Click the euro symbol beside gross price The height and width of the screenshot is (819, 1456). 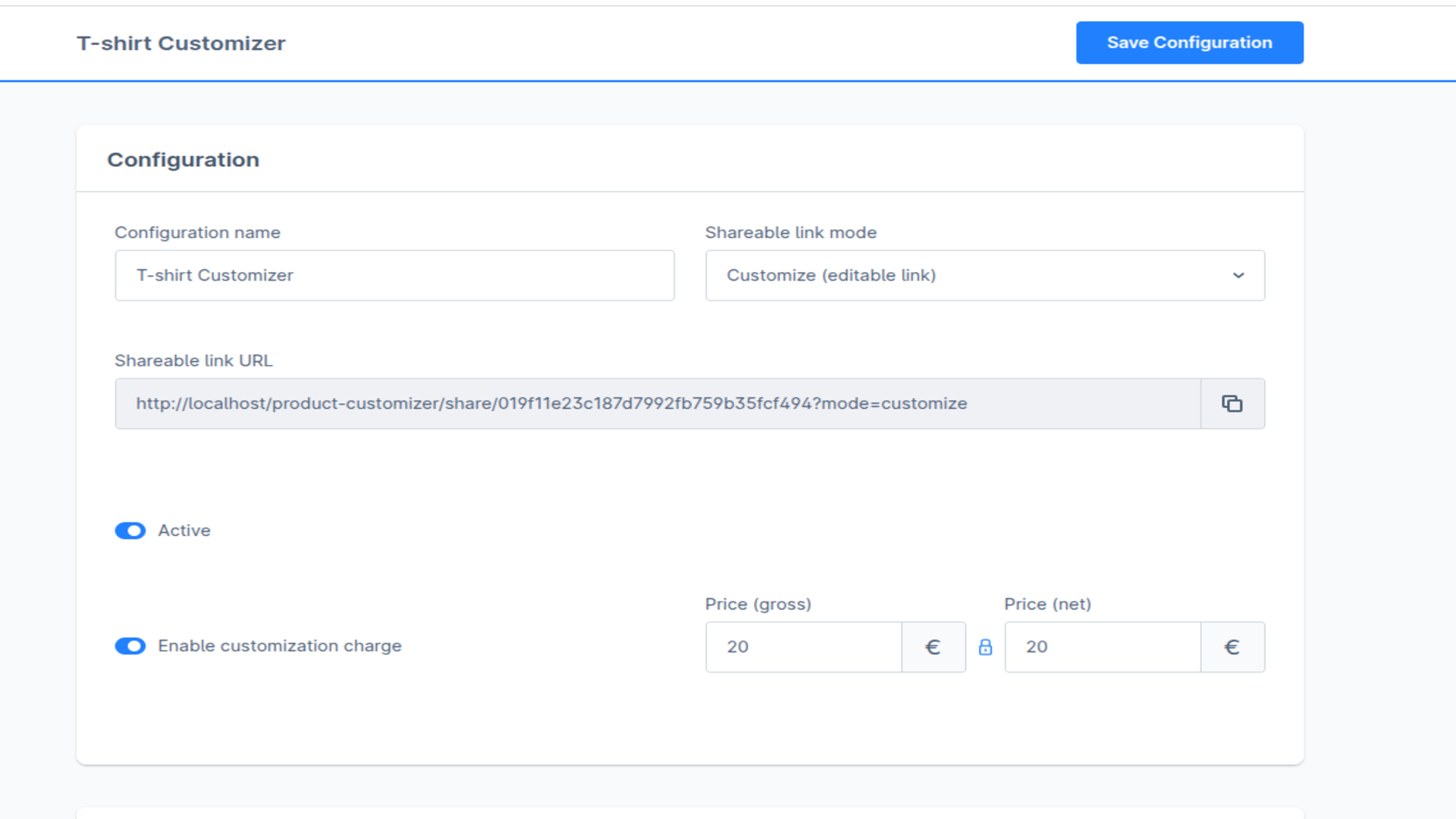pyautogui.click(x=934, y=647)
